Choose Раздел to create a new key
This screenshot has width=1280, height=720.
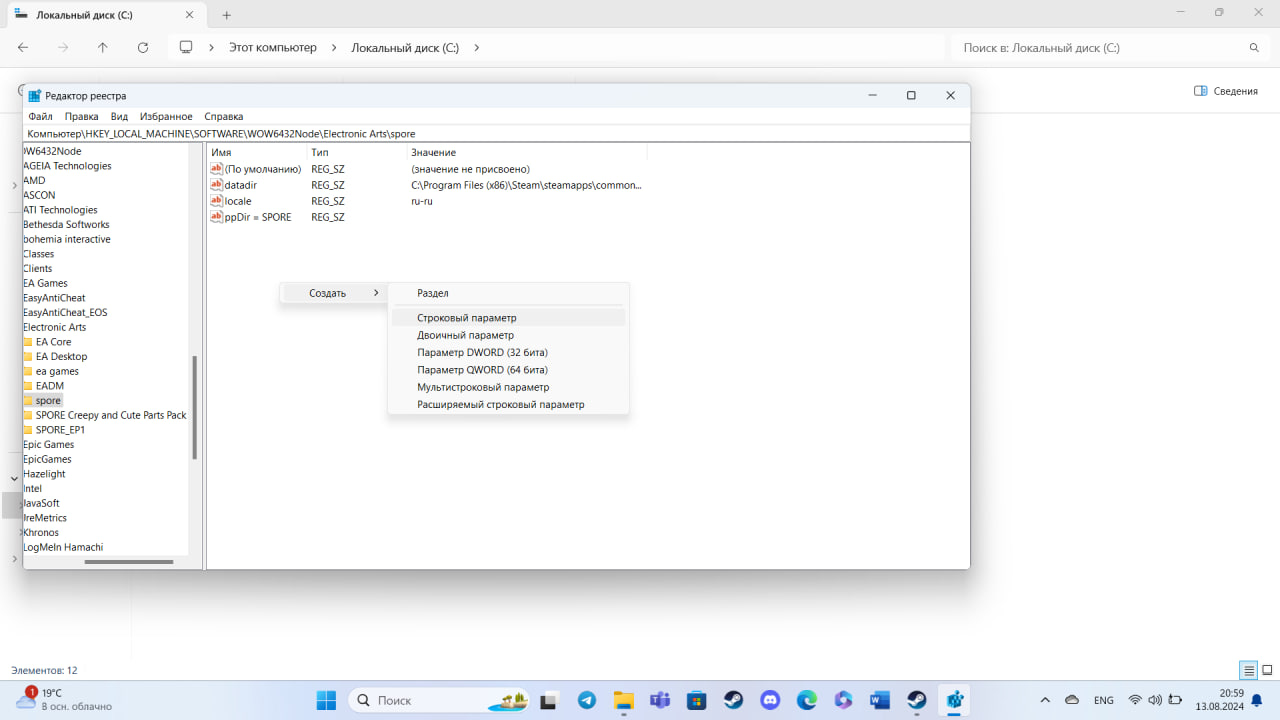(508, 293)
